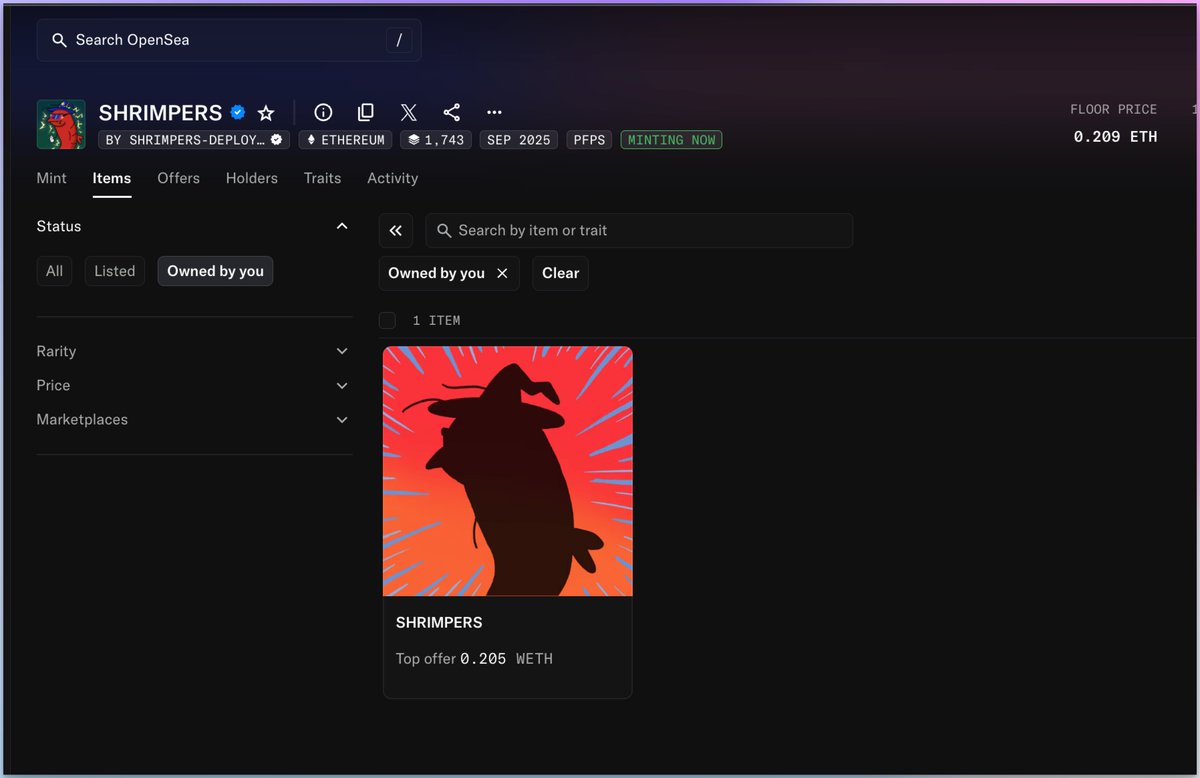Select the Listed status filter
This screenshot has width=1200, height=778.
click(x=115, y=271)
